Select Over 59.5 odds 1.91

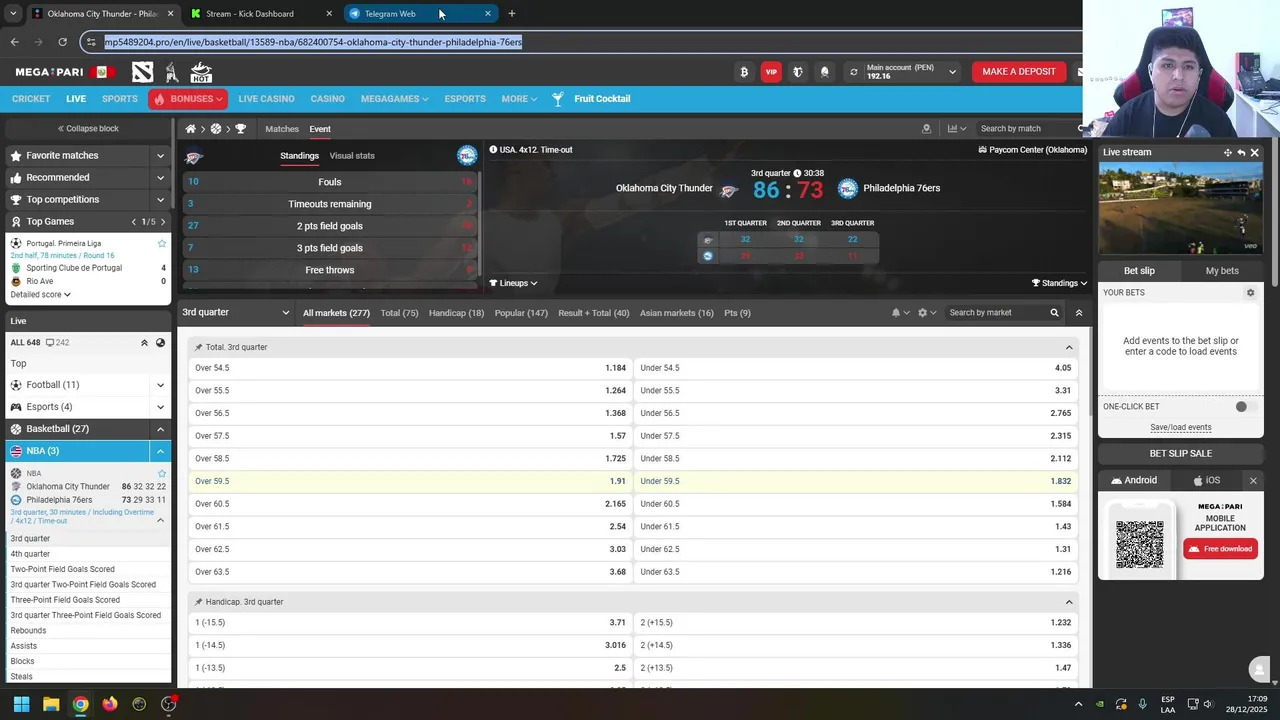click(x=410, y=481)
